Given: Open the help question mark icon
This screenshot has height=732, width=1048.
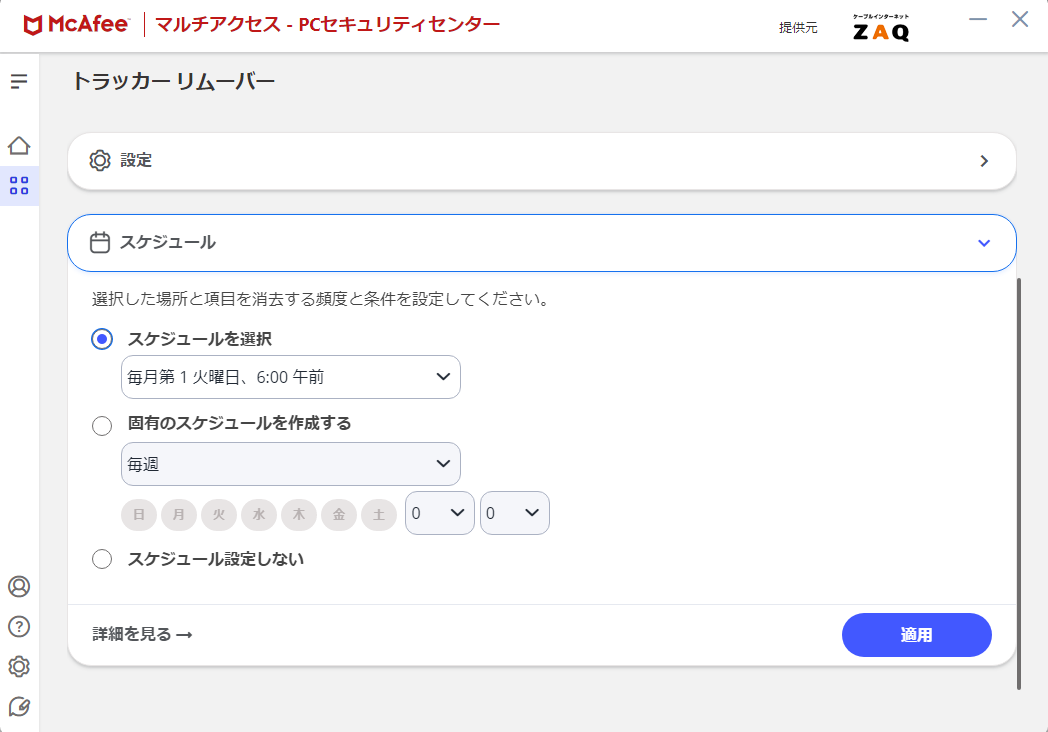Looking at the screenshot, I should 19,626.
